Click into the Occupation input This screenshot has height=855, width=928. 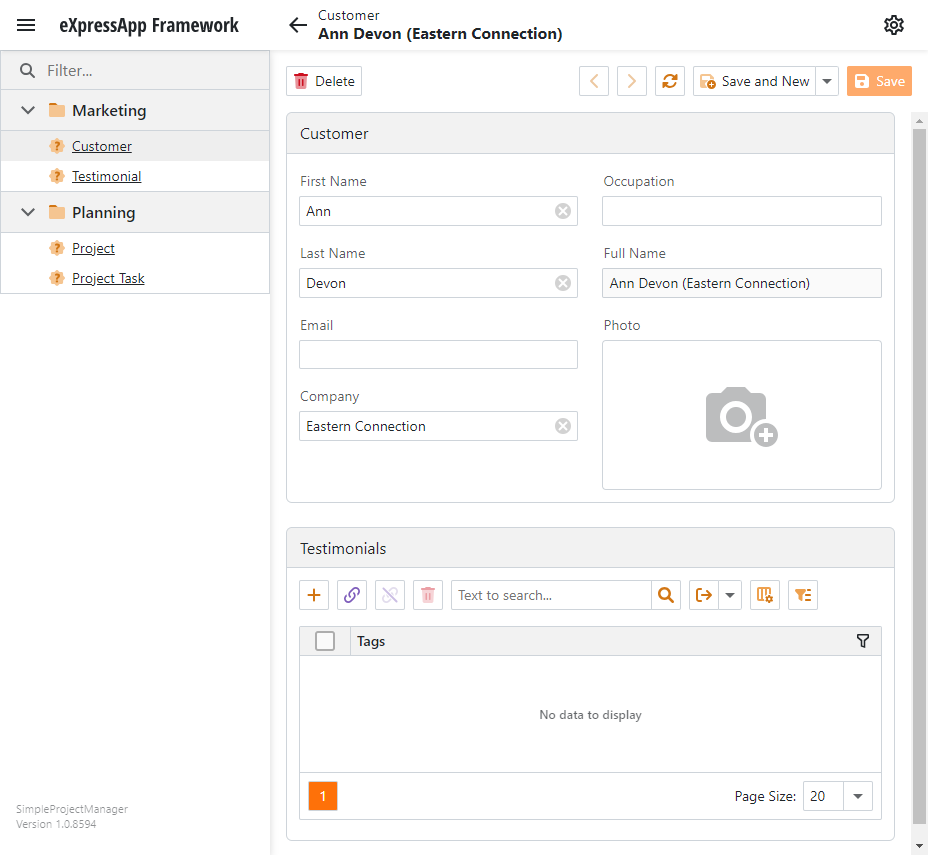742,211
